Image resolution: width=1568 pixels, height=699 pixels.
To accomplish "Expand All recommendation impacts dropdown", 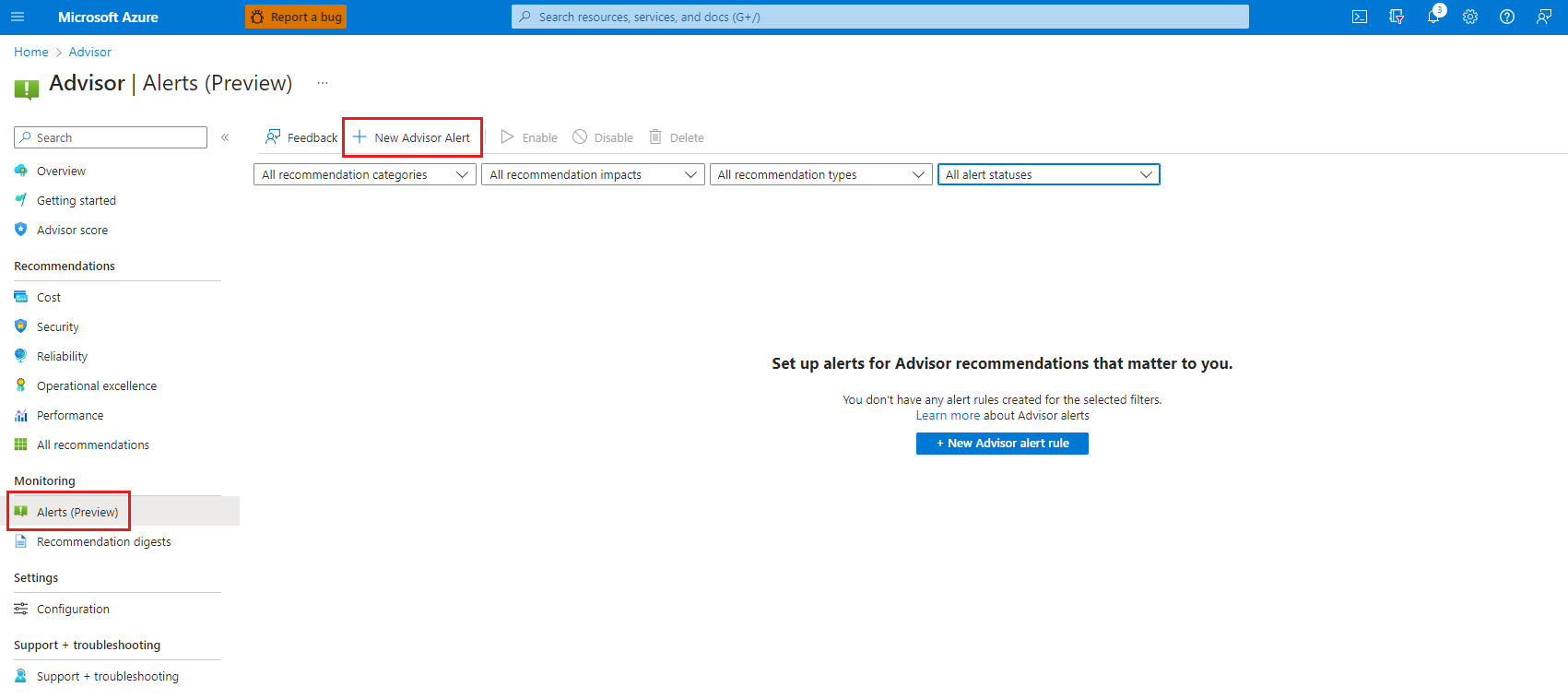I will (x=593, y=174).
